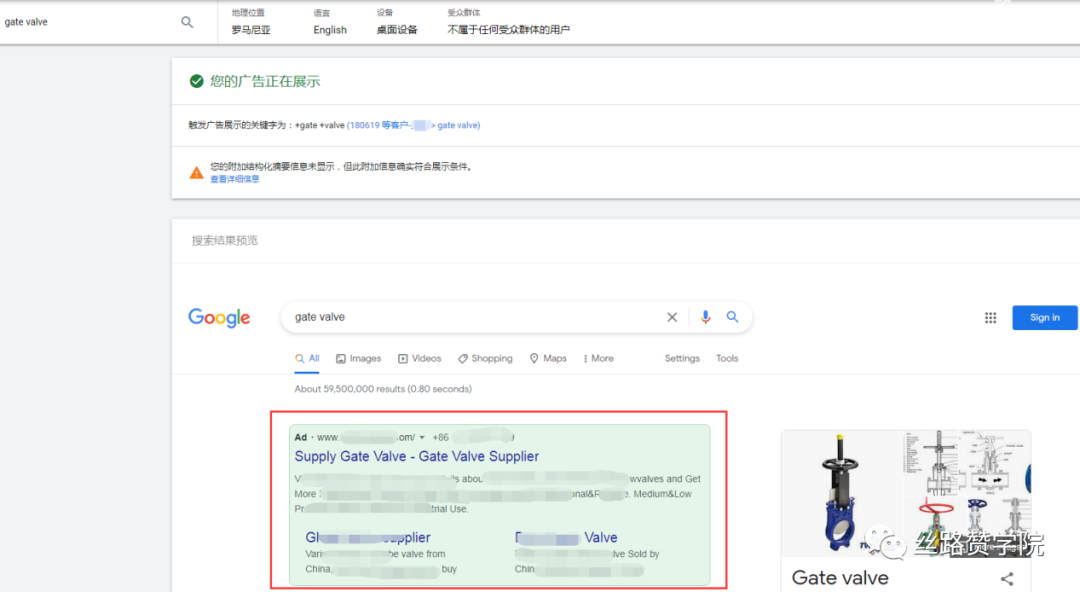Click the Google logo in the results preview

click(219, 317)
